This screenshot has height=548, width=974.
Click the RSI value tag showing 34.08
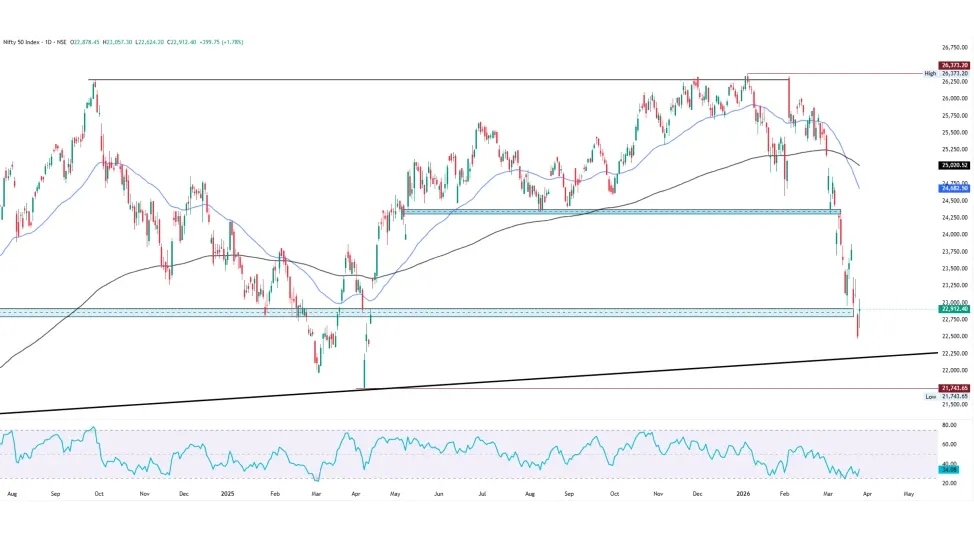(x=950, y=469)
